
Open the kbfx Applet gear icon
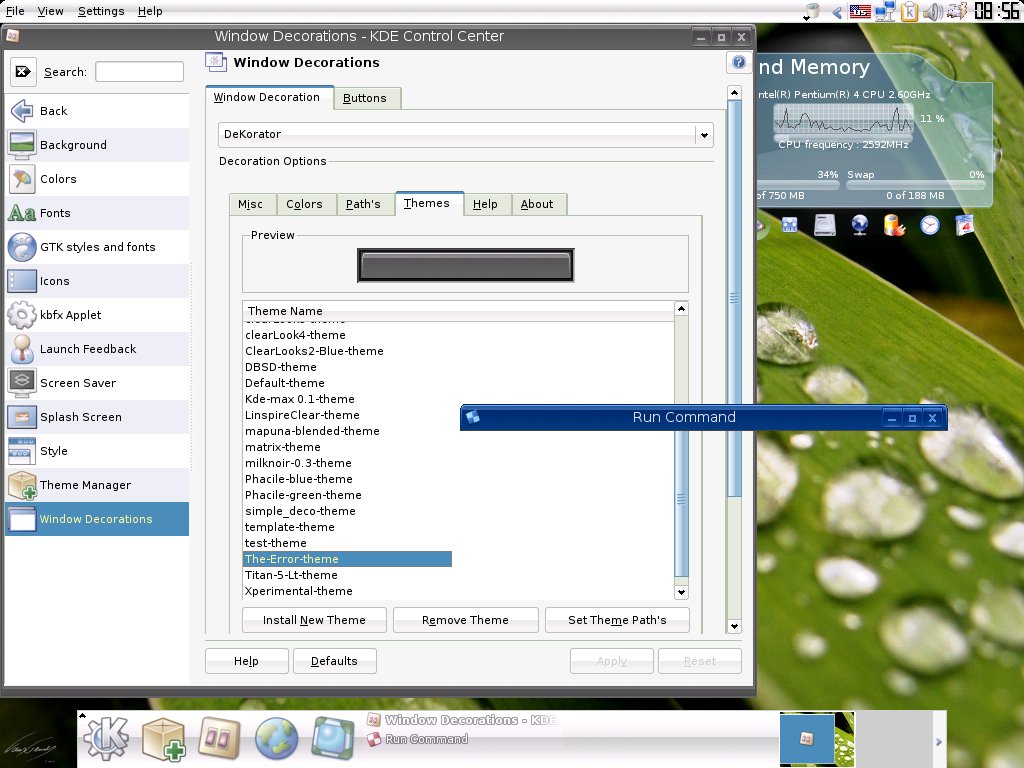(x=22, y=315)
